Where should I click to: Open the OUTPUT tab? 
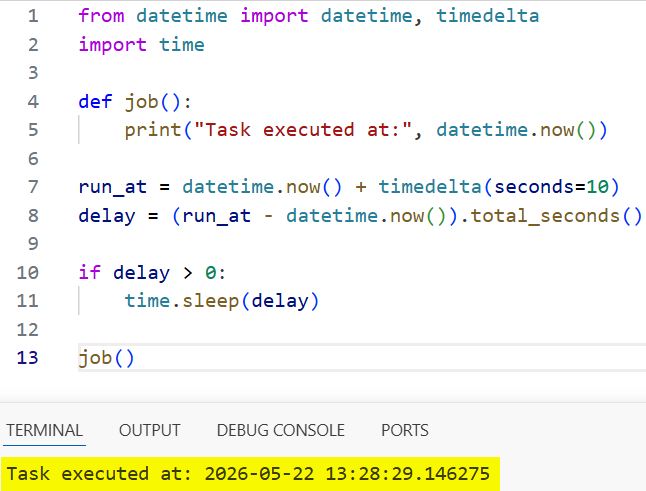(150, 430)
